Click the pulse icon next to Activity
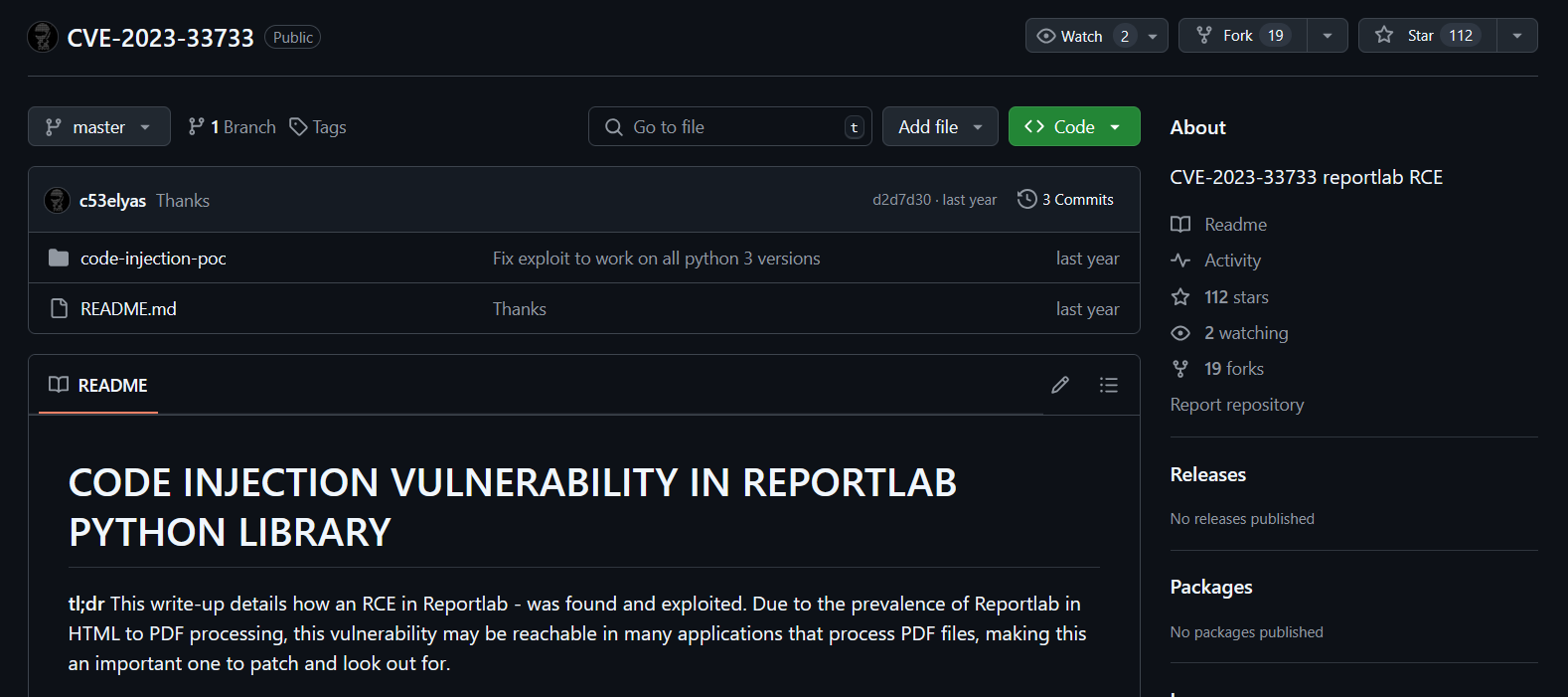 pos(1180,261)
